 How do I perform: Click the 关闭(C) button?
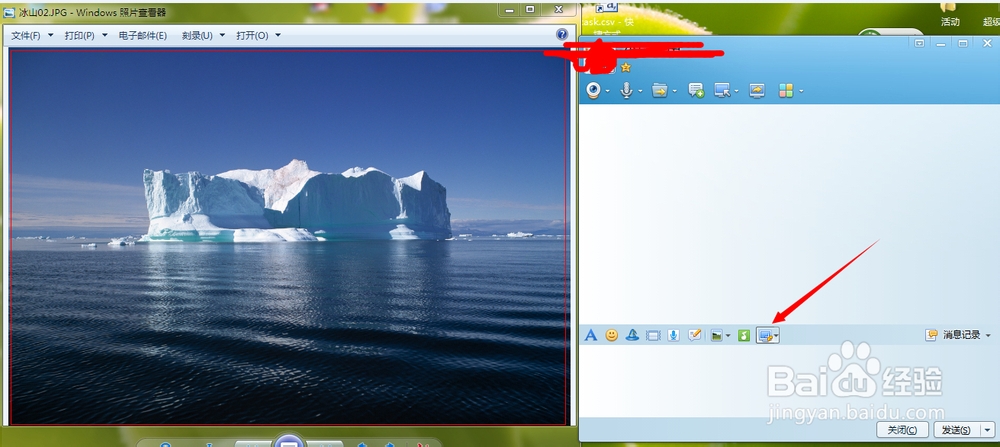pyautogui.click(x=902, y=430)
